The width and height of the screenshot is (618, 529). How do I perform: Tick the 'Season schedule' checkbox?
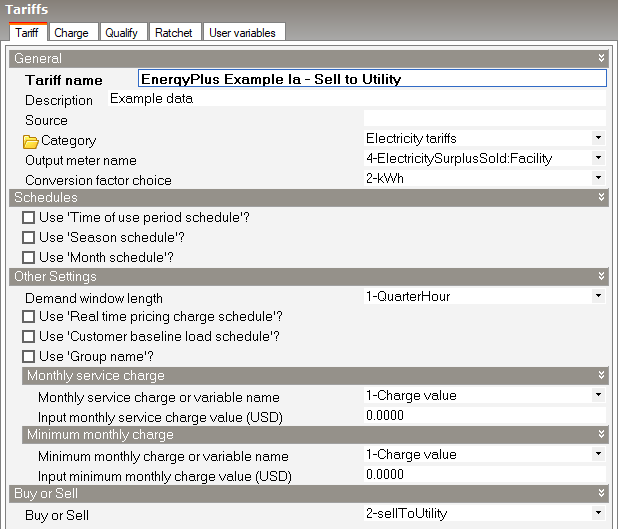[28, 238]
